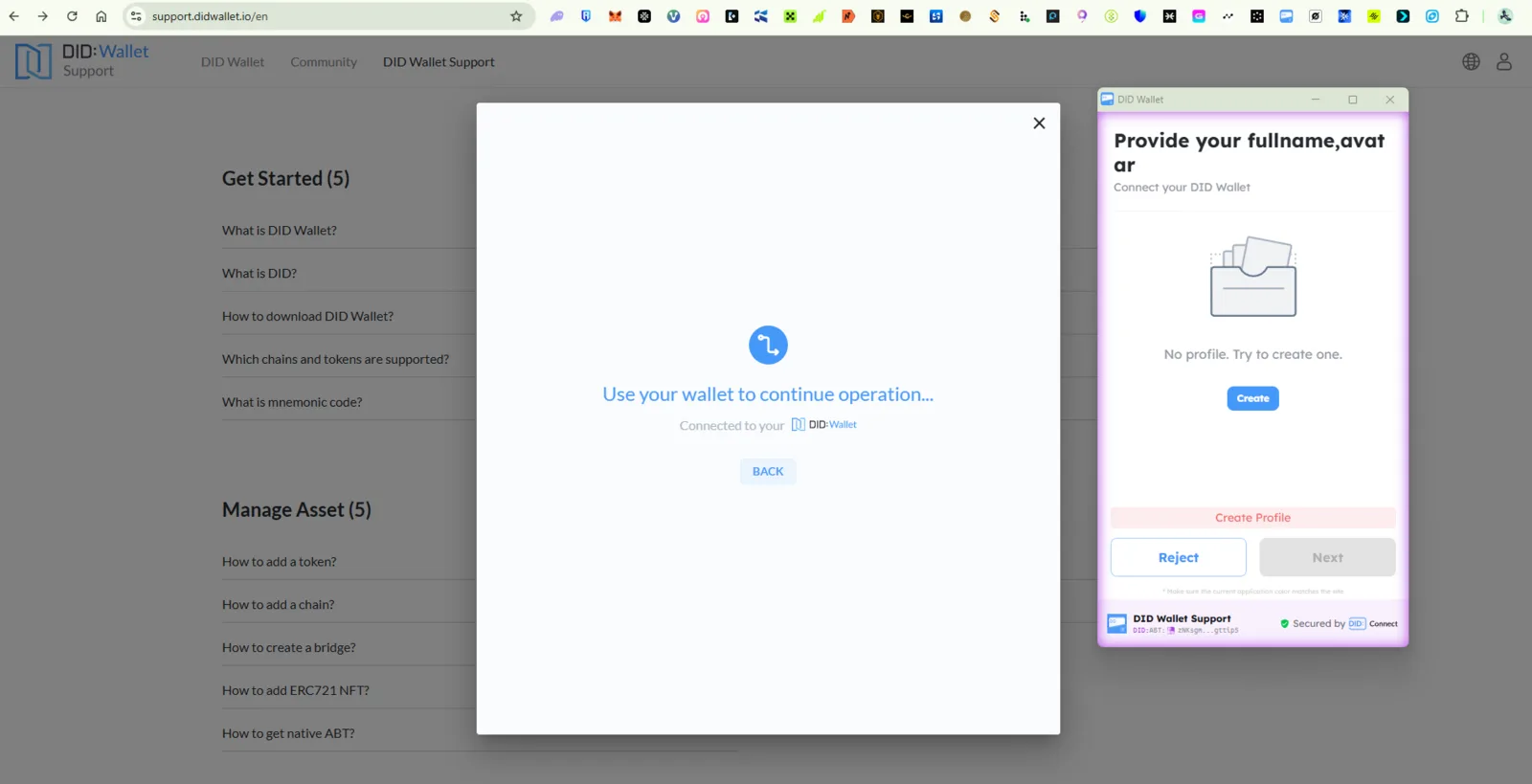Screen dimensions: 1532x784
Task: Close the wallet connection modal with X
Action: 1039,123
